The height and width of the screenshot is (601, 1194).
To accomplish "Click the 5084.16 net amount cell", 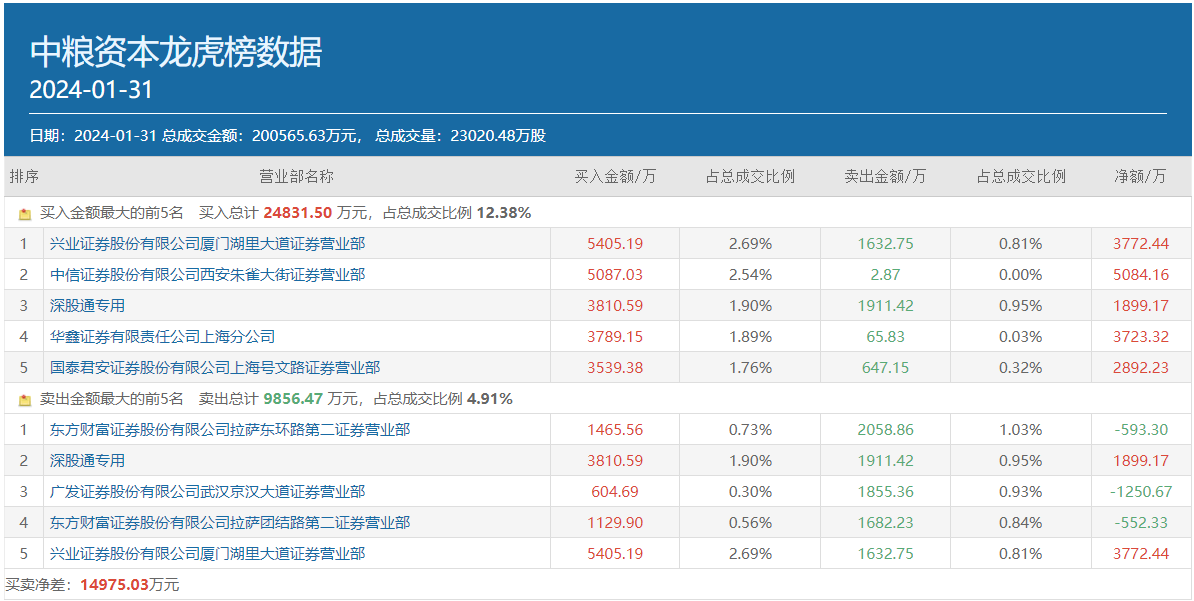I will [1141, 275].
